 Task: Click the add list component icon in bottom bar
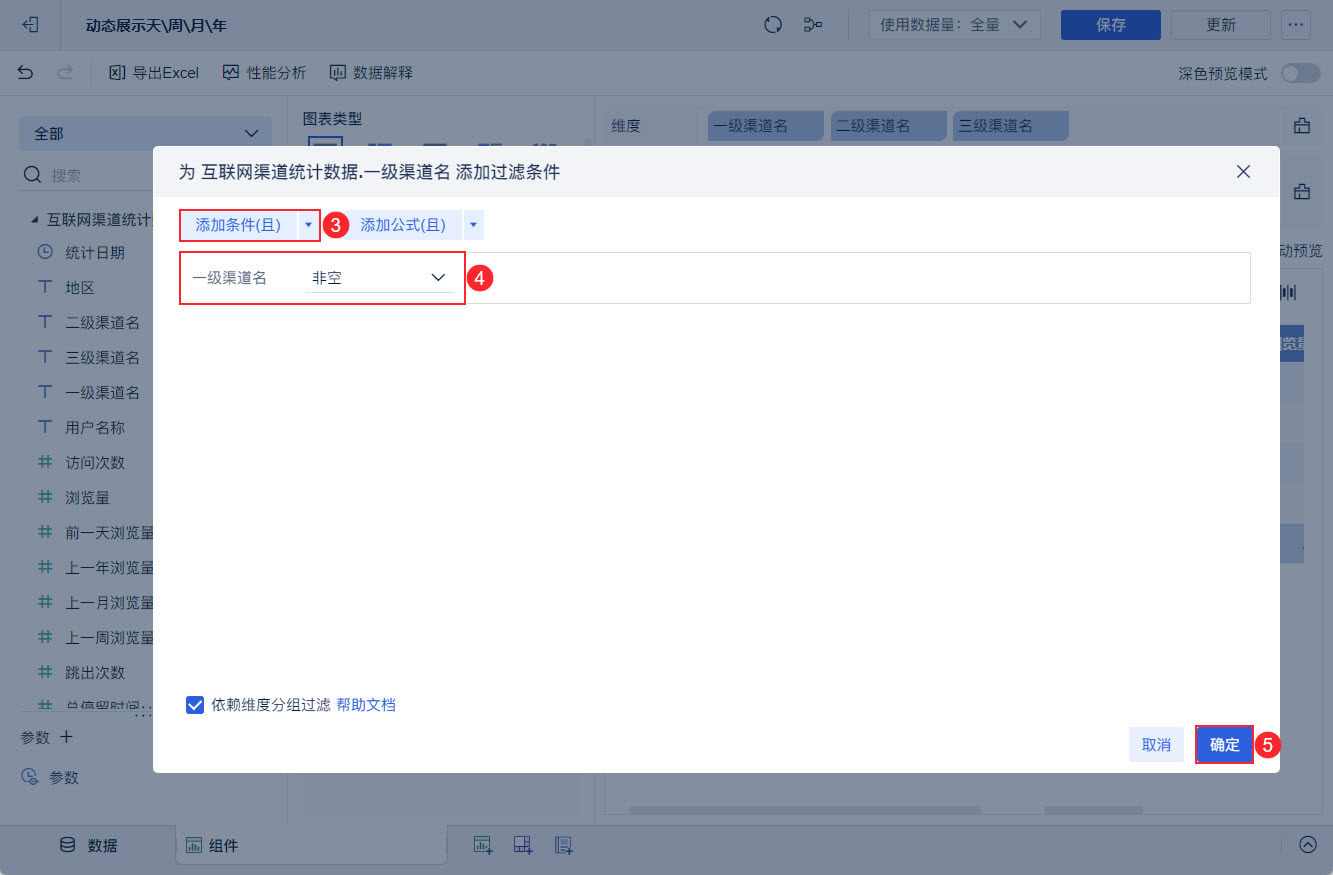point(563,845)
